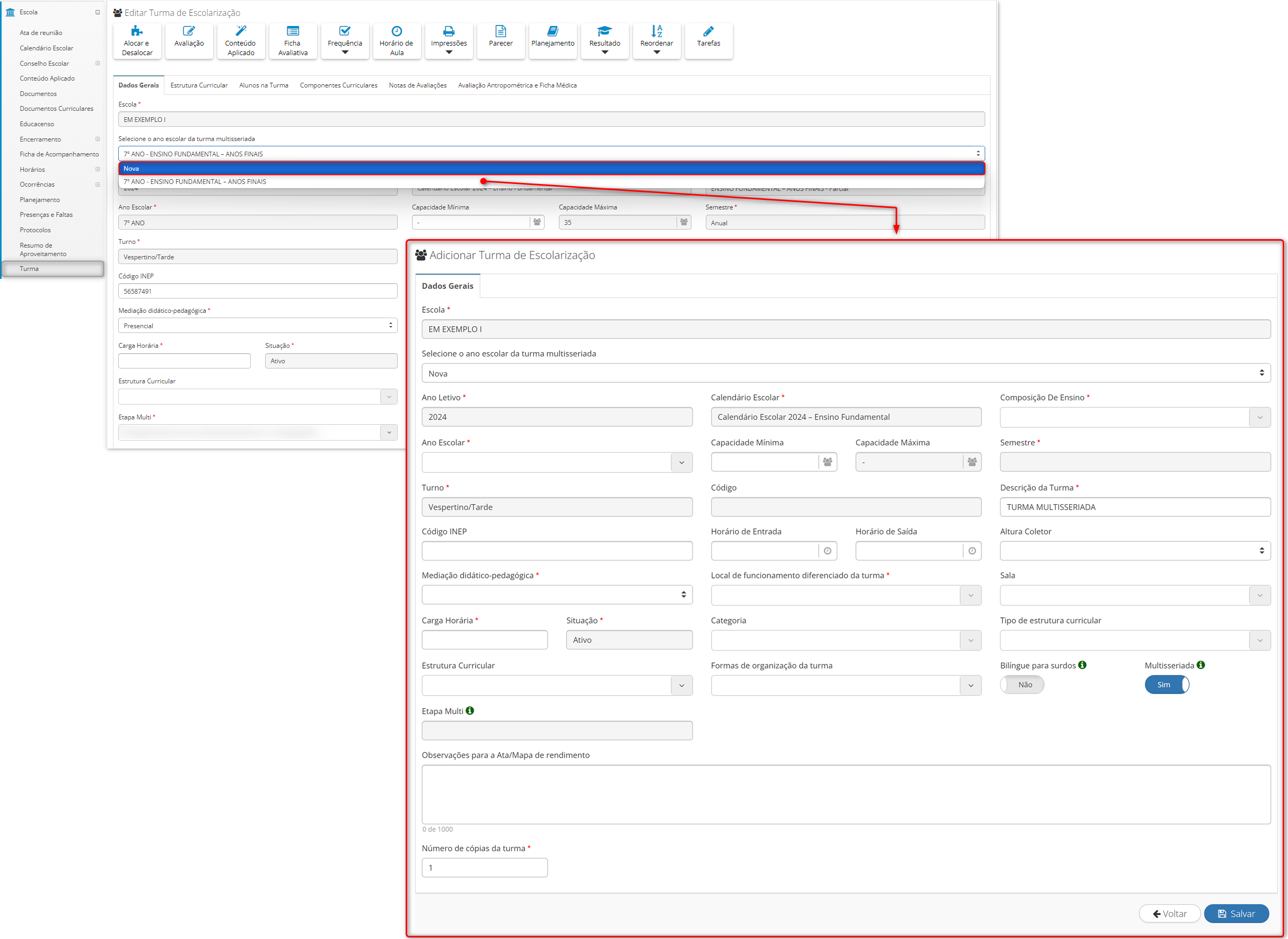Expand Horários in sidebar
Screen dimensions: 1288x939
tap(98, 169)
